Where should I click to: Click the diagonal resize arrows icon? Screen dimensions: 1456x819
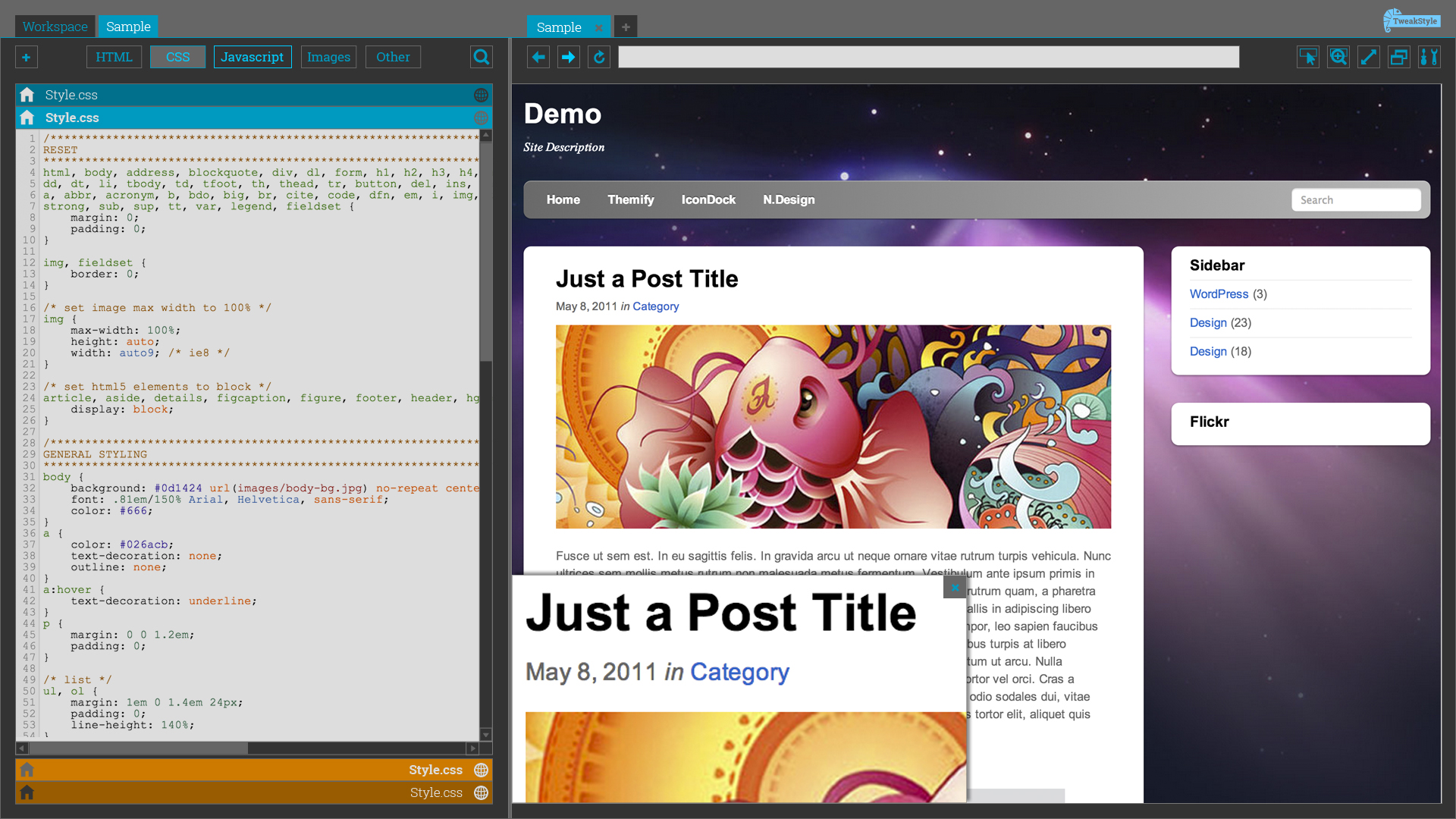coord(1368,57)
